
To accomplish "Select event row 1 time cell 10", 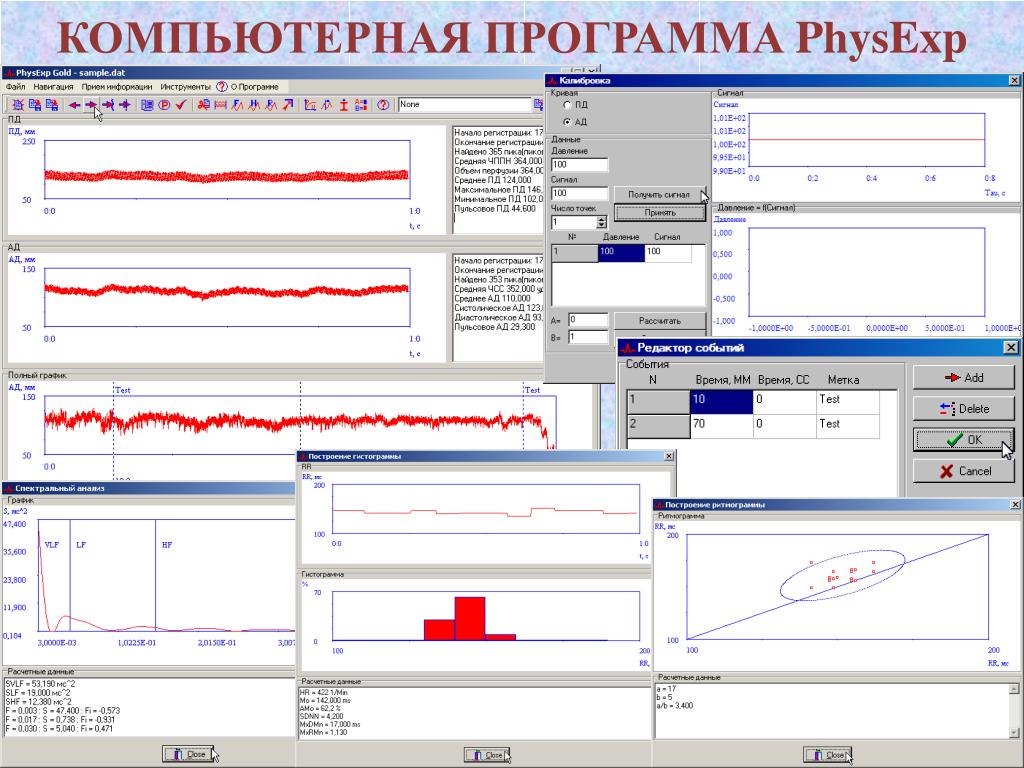I will point(721,400).
